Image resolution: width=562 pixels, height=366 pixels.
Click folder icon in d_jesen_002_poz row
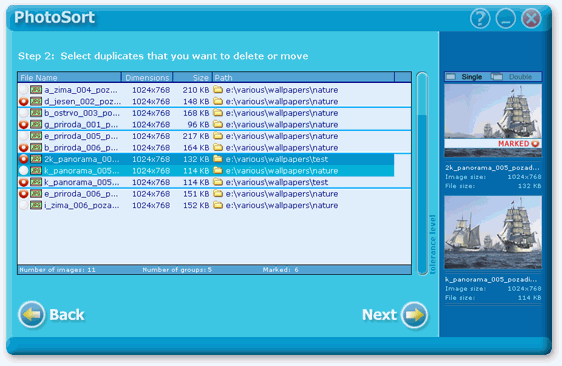coord(218,101)
